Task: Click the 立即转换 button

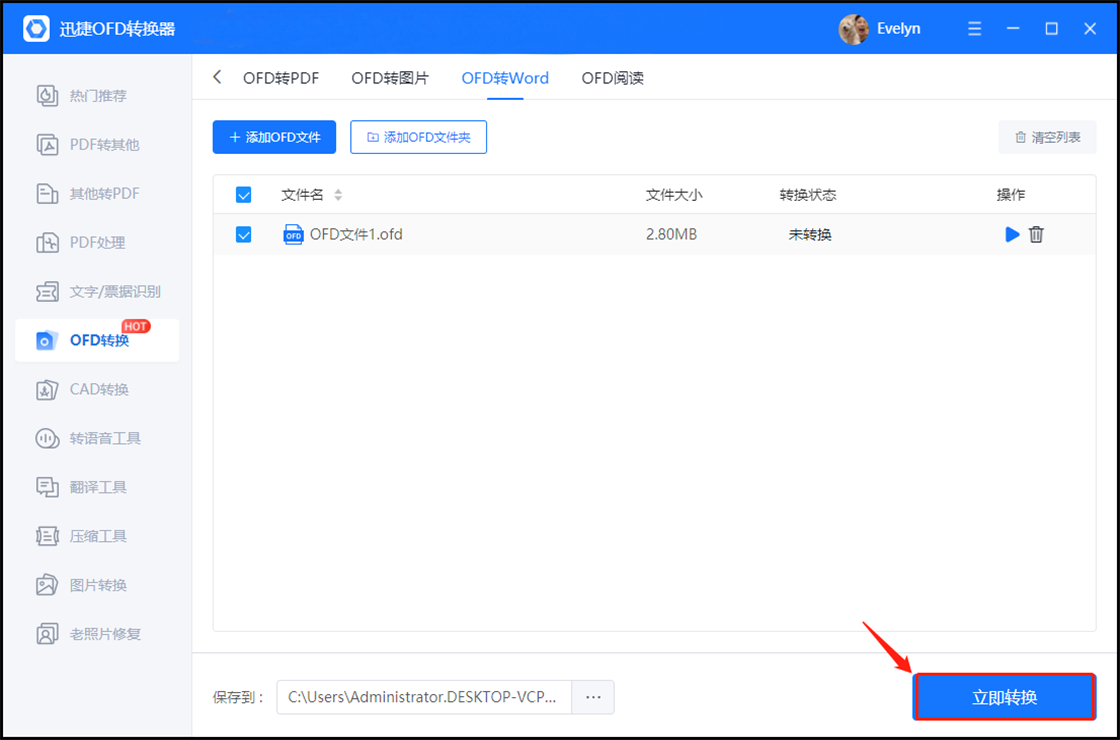Action: point(1004,697)
